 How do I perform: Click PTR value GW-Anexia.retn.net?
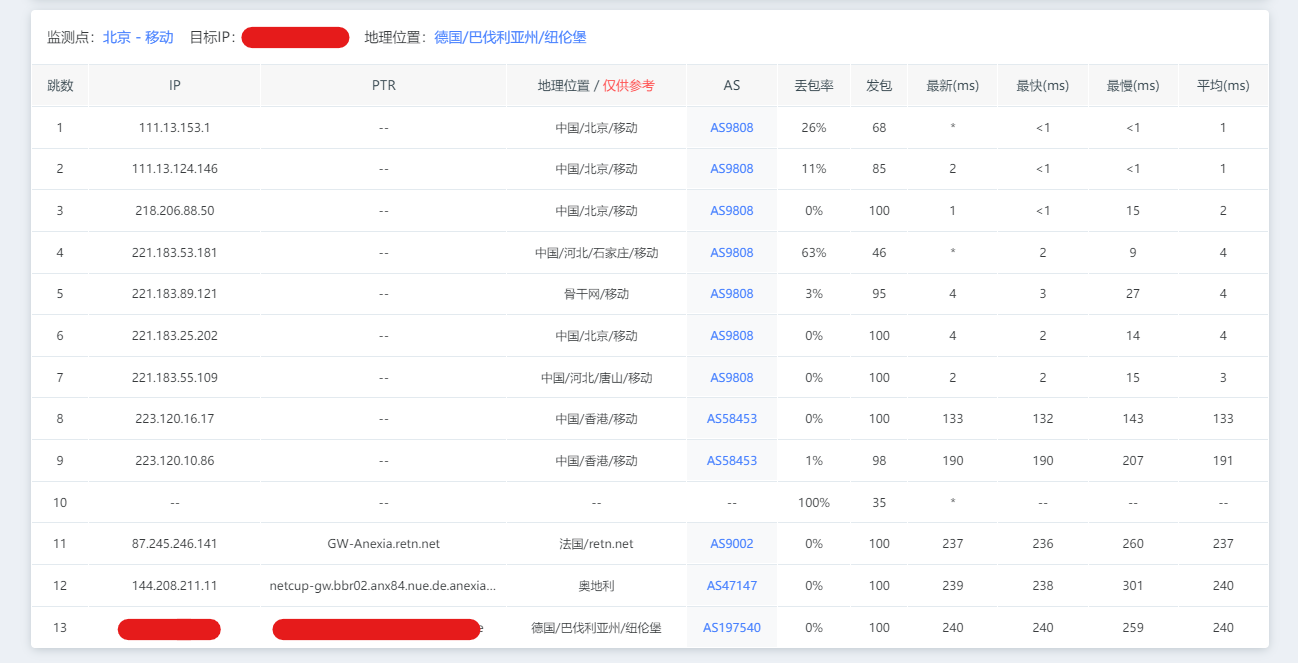(x=384, y=544)
